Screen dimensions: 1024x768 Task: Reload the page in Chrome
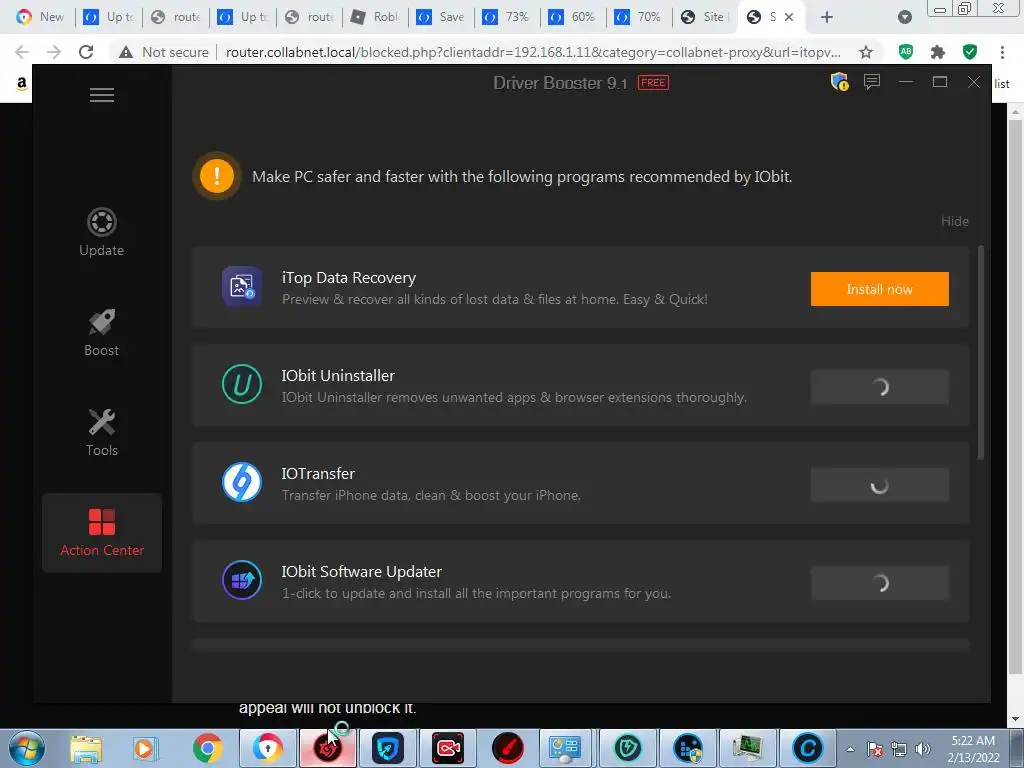click(86, 52)
